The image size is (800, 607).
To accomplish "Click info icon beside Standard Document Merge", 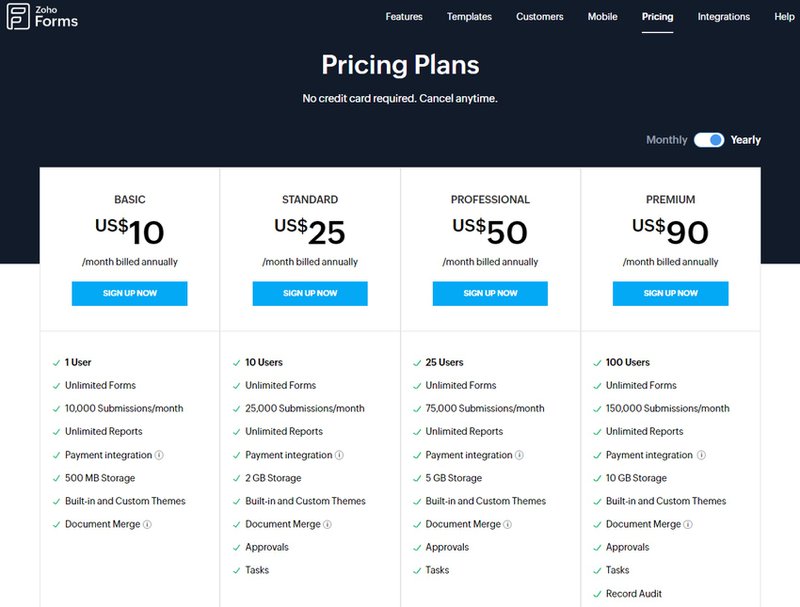I will point(327,524).
